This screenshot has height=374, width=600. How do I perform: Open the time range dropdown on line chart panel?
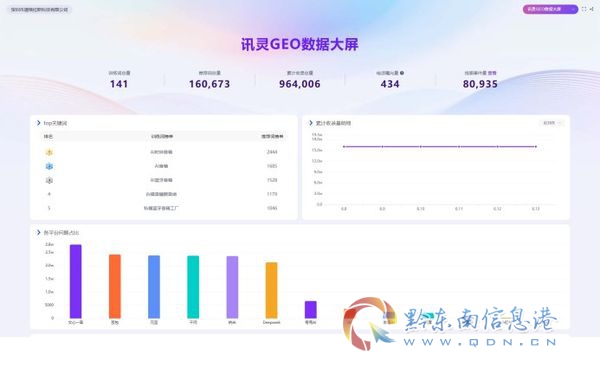552,123
